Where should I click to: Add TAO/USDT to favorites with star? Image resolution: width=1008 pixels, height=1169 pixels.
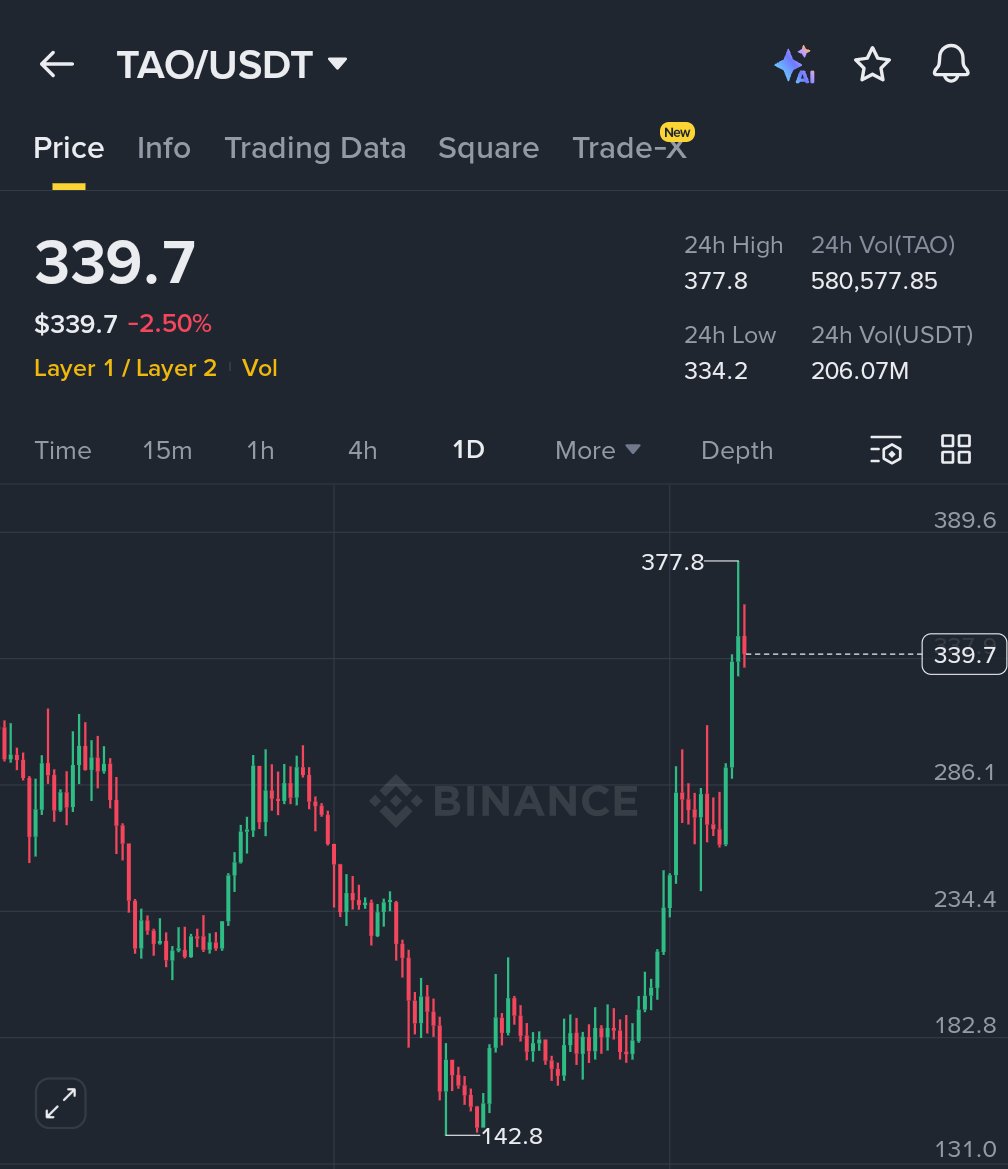(x=872, y=66)
